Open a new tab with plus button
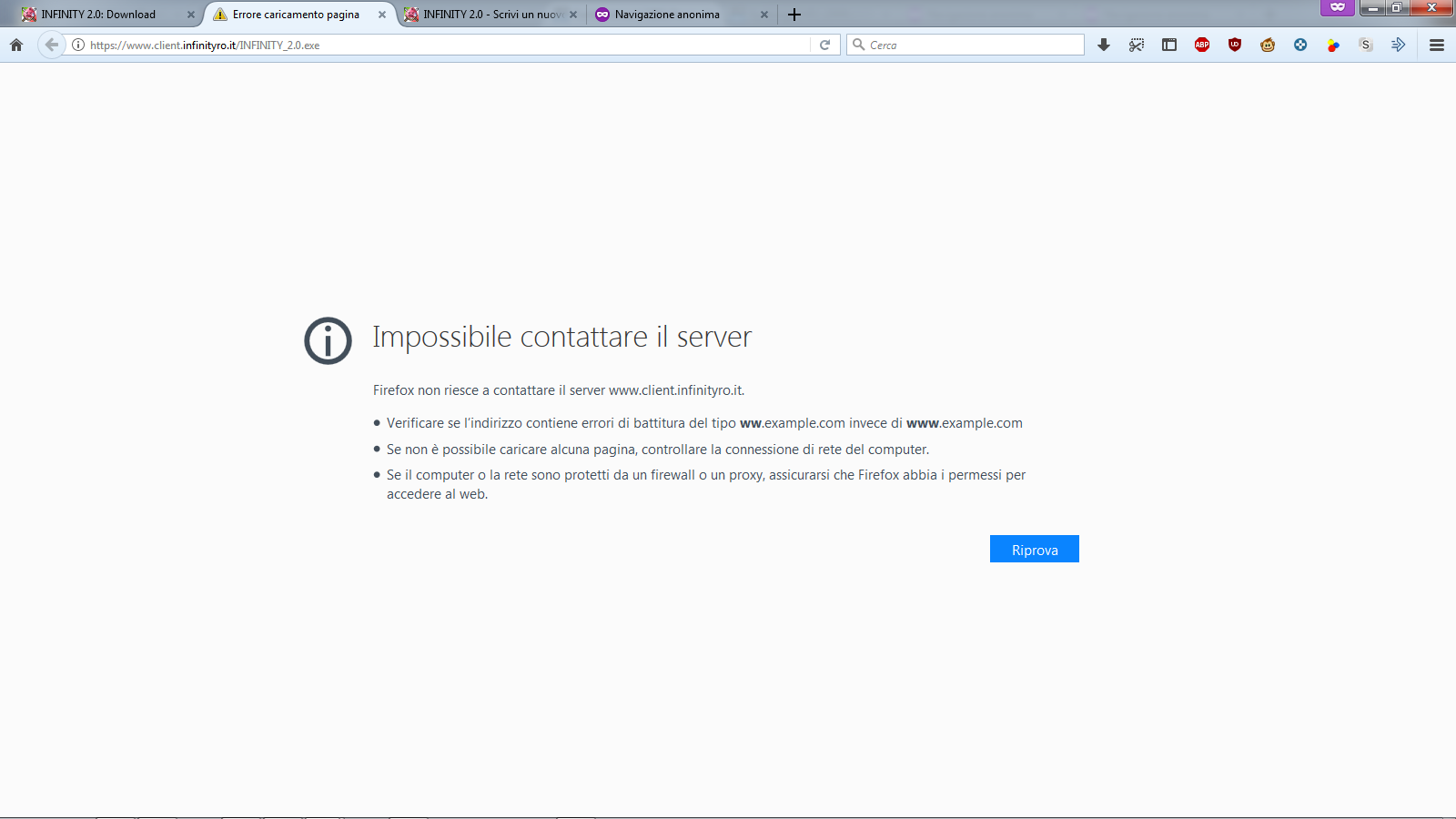The height and width of the screenshot is (819, 1456). click(x=794, y=15)
